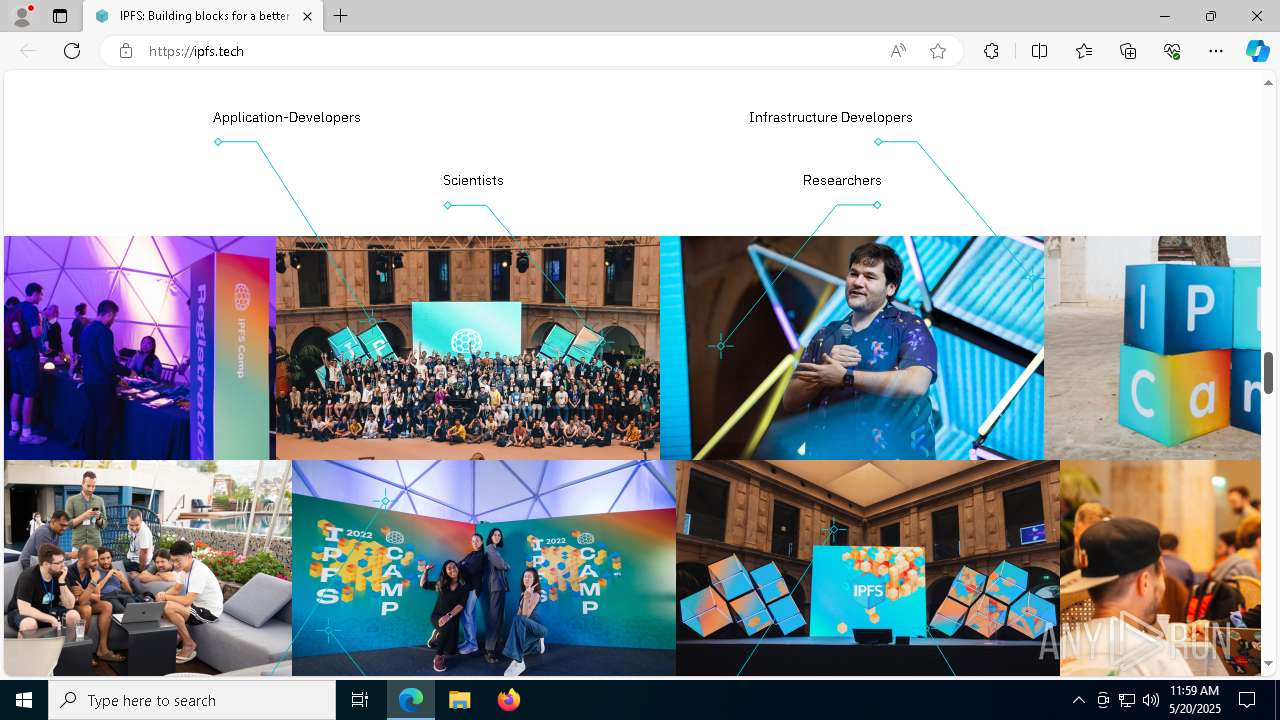Open the volume tray icon
1280x720 pixels.
[1151, 700]
